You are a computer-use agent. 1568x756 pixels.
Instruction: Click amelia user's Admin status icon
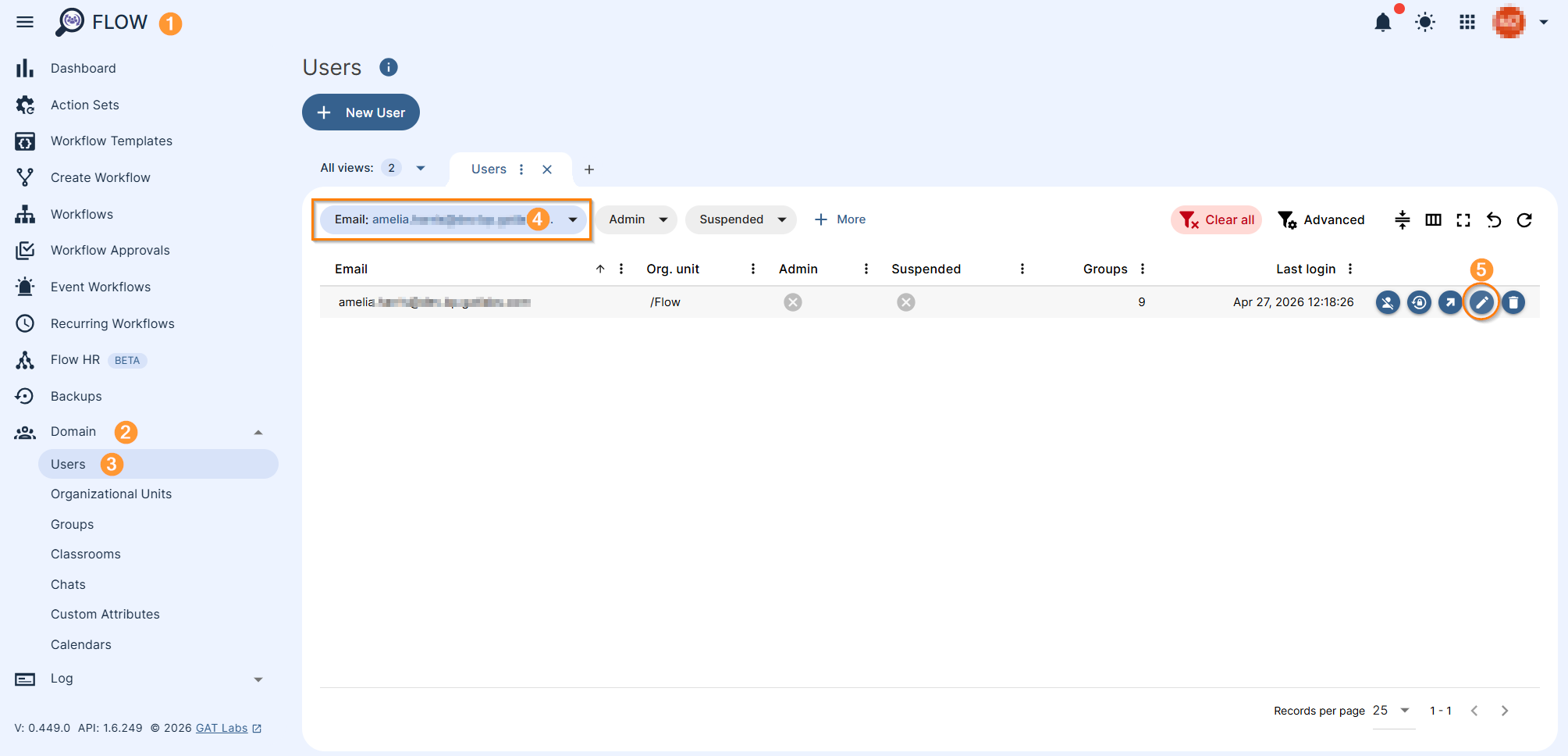[x=793, y=302]
